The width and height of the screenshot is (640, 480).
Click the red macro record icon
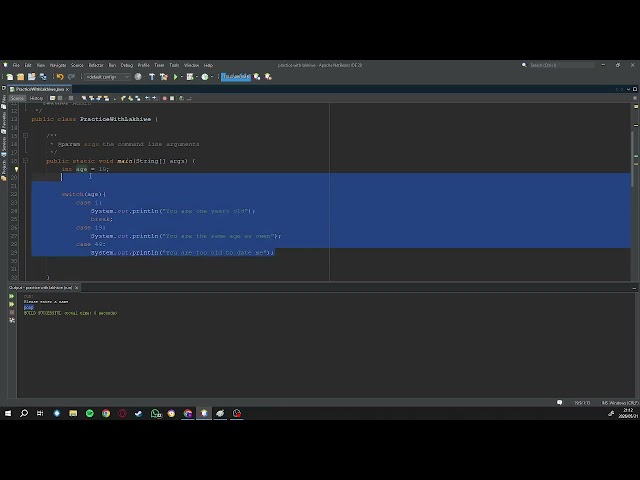pyautogui.click(x=164, y=98)
